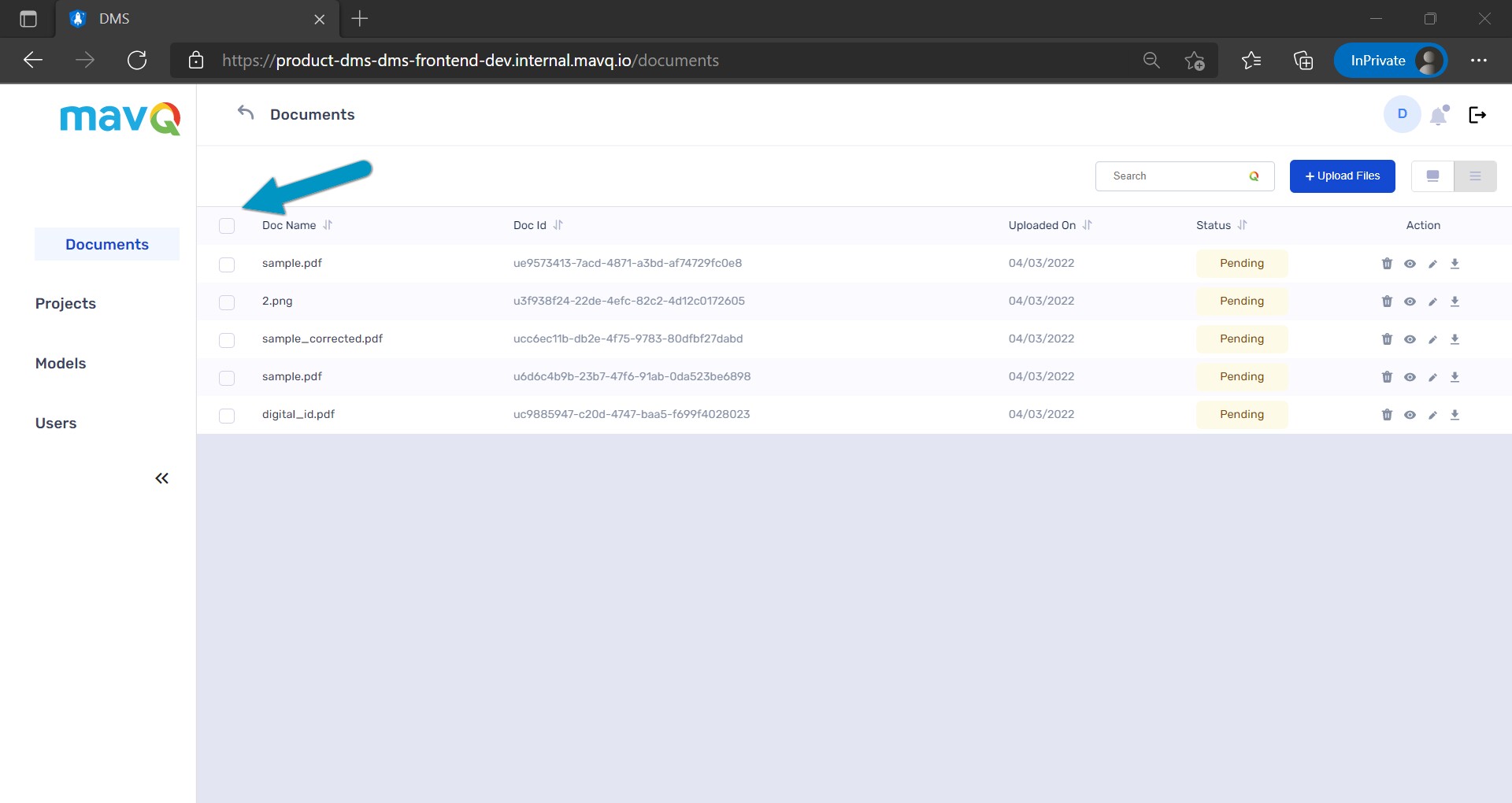Click the back arrow beside Documents title
This screenshot has height=803, width=1512.
246,113
